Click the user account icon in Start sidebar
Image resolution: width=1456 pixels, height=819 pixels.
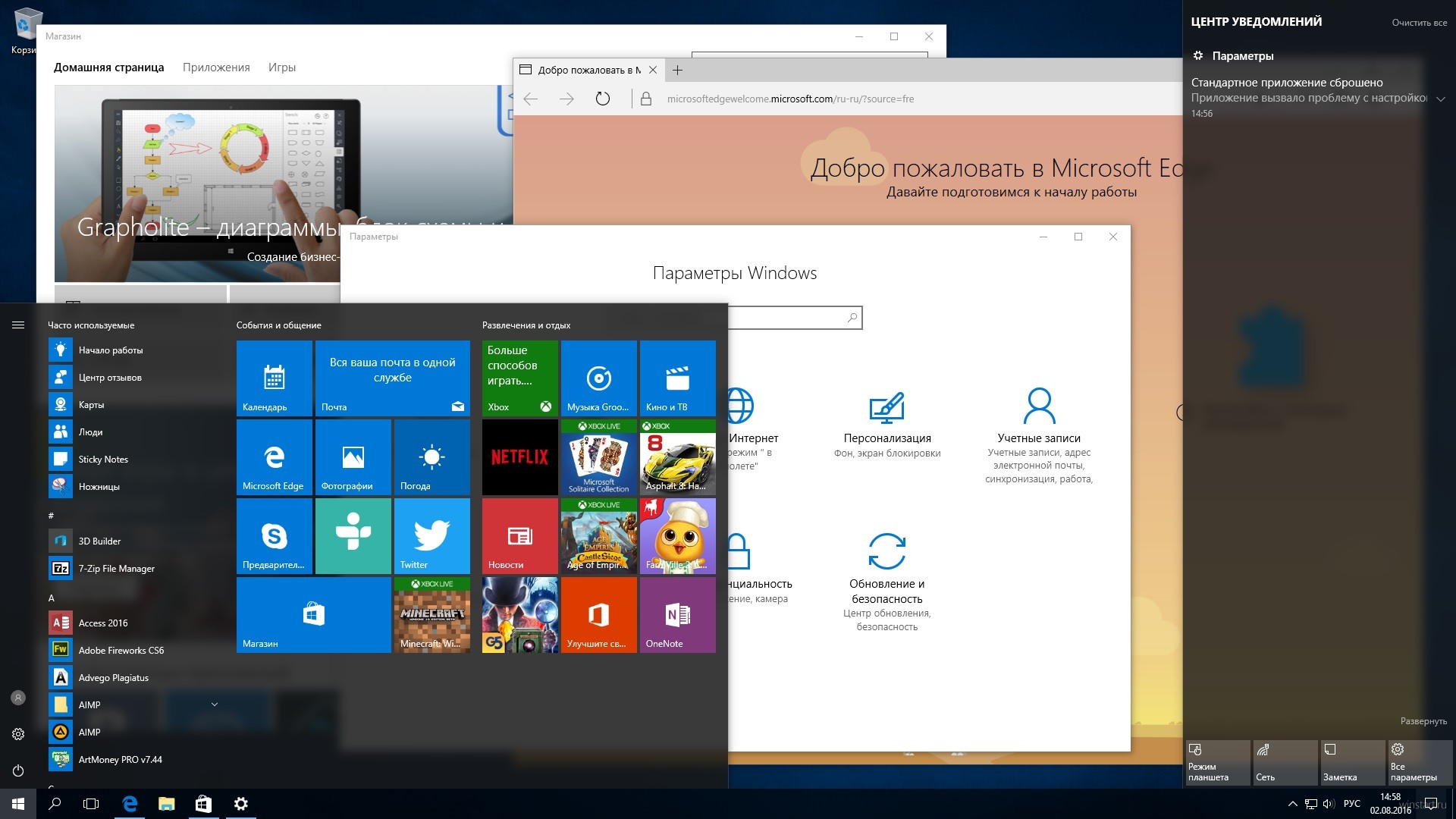tap(18, 698)
